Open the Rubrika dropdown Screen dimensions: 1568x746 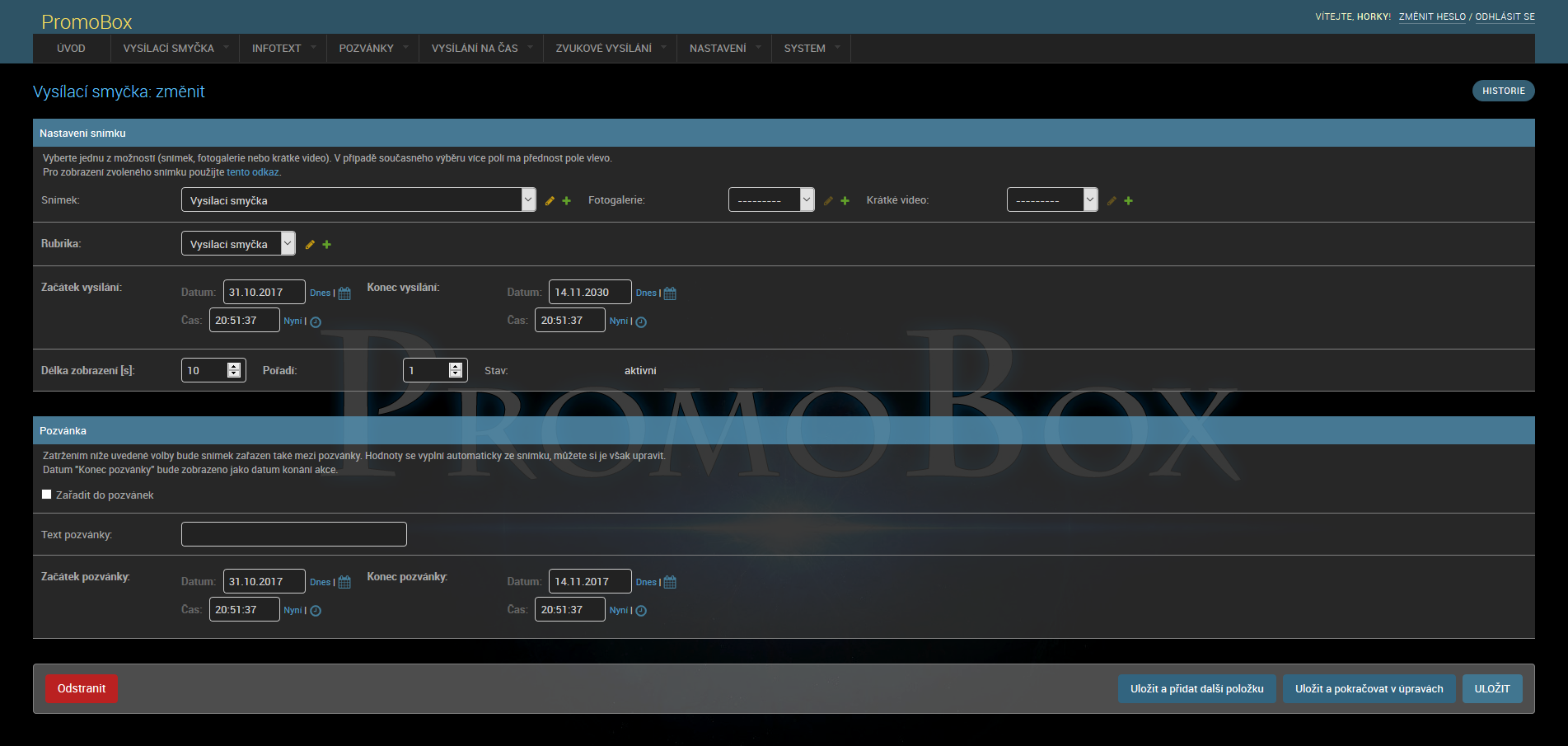tap(238, 244)
